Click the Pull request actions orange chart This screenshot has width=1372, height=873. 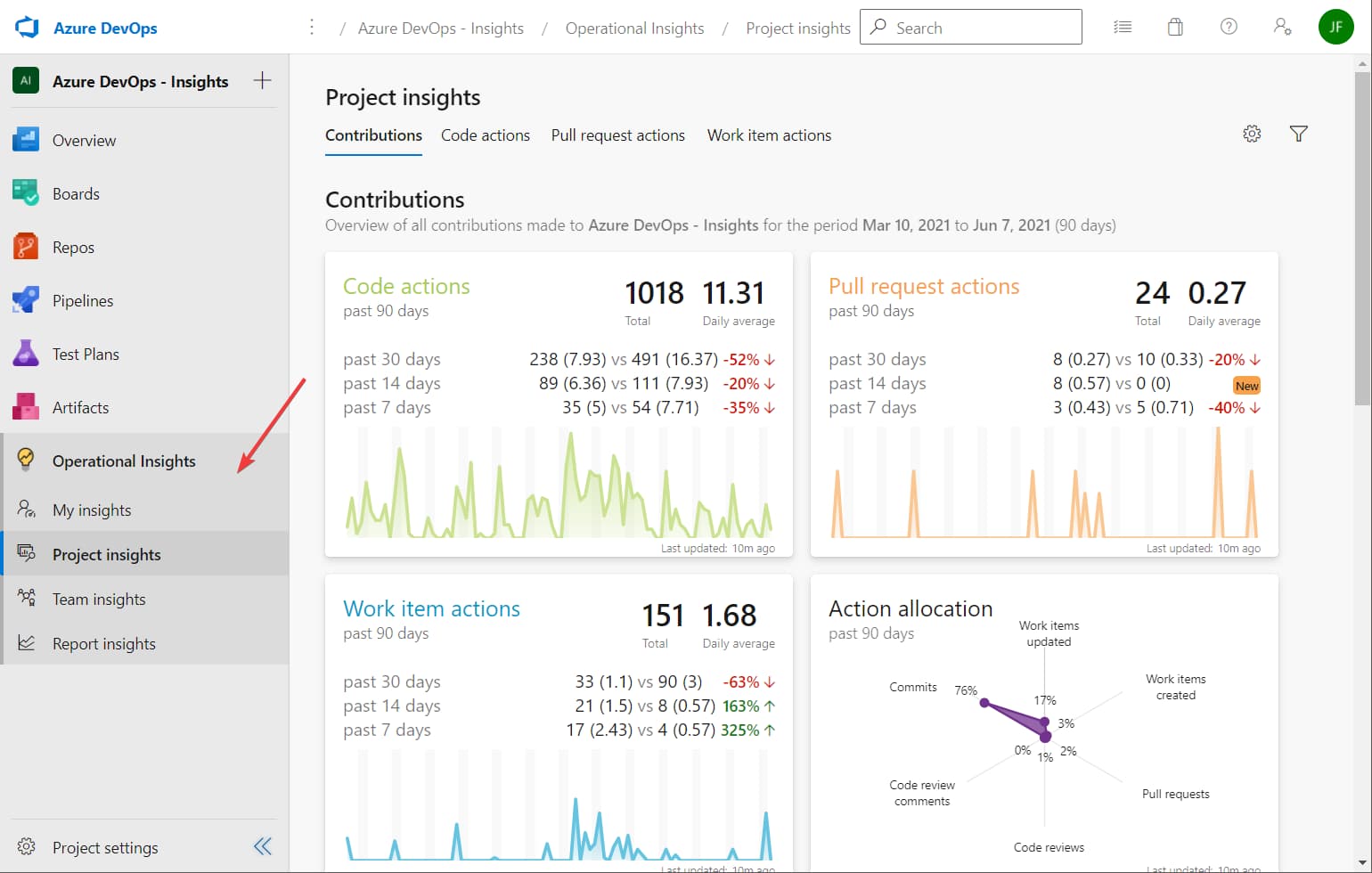[x=1044, y=483]
